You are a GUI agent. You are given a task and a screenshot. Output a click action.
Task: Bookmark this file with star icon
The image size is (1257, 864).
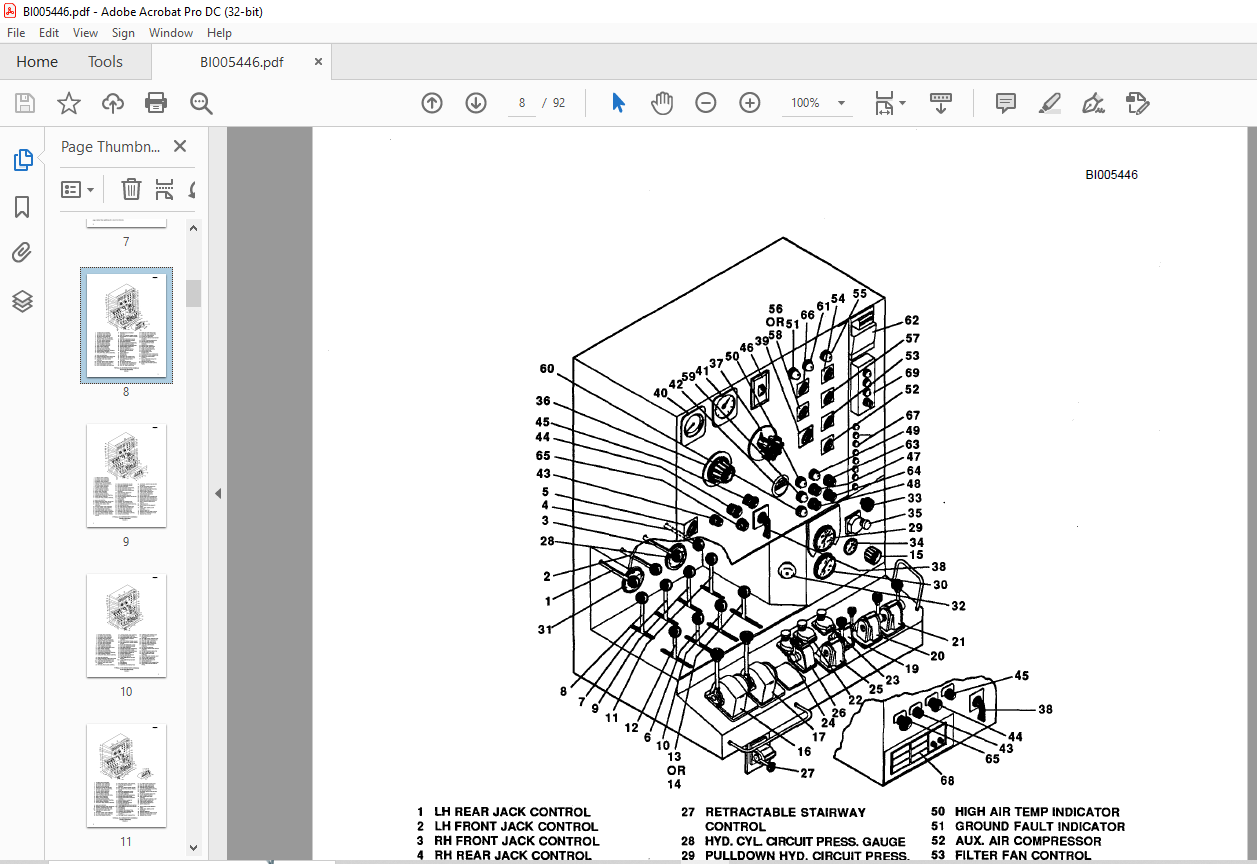click(68, 103)
